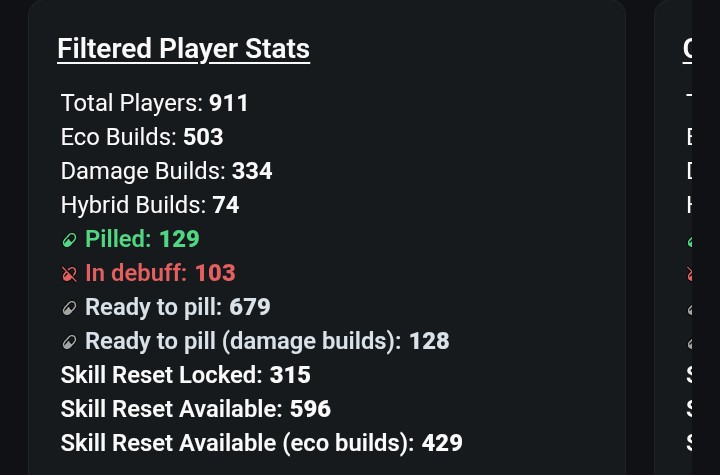Click the green Pilled pill icon
Screen dimensions: 720x475
69,240
